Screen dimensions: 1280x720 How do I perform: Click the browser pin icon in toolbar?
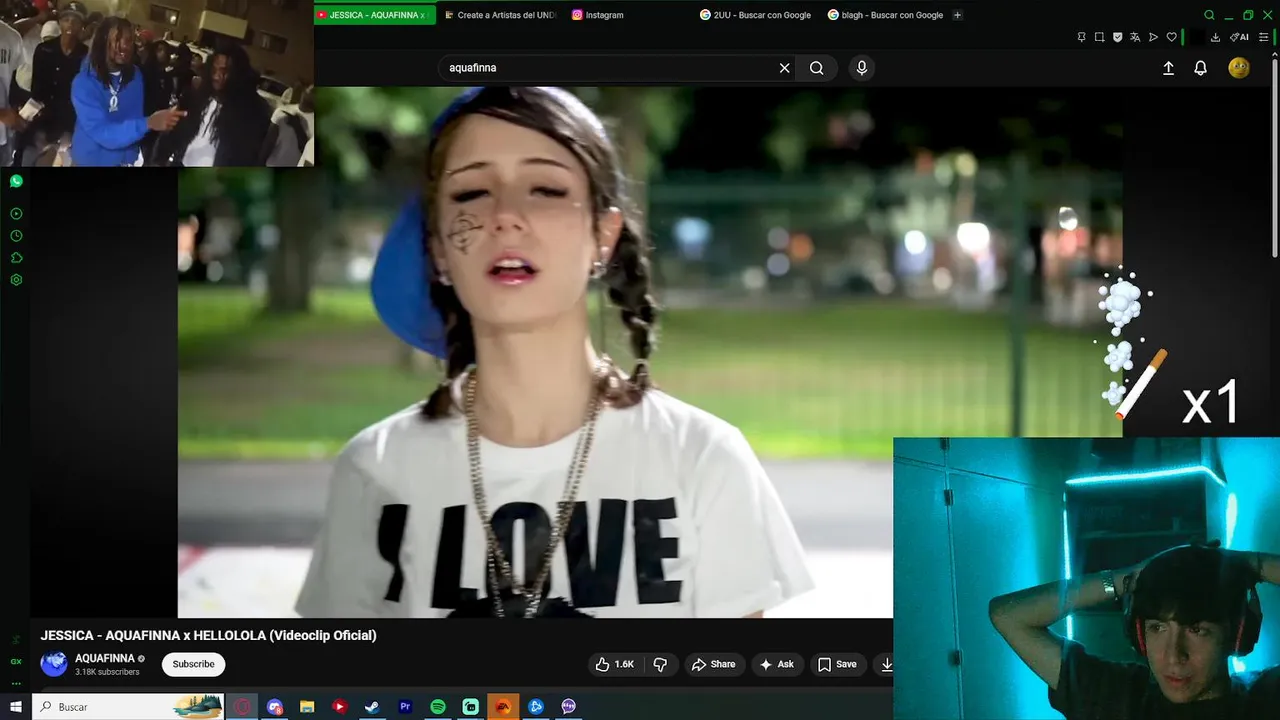coord(1081,37)
